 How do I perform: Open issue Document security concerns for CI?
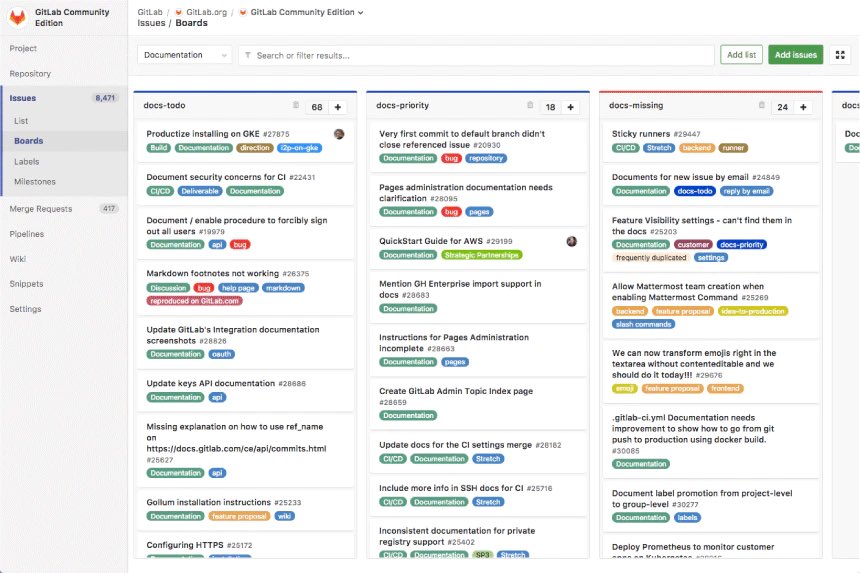tap(216, 177)
